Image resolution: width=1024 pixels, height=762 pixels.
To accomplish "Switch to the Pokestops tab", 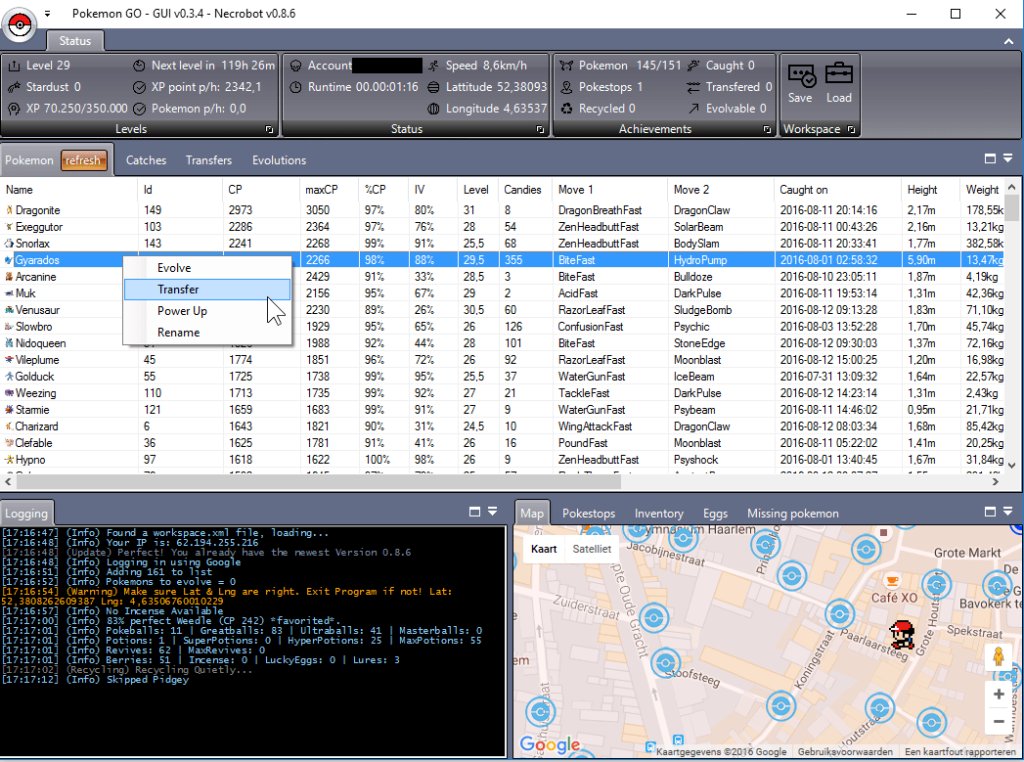I will [588, 513].
